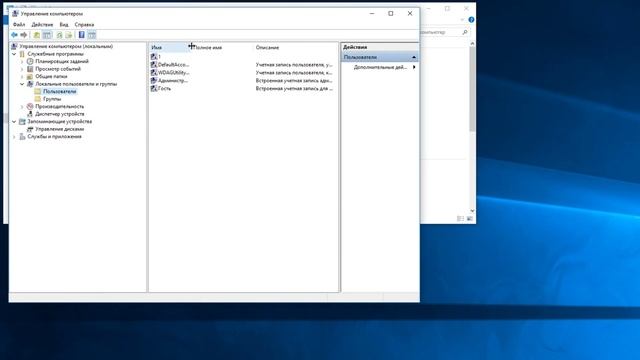Viewport: 640px width, 360px height.
Task: Click the Диспетчер устройств icon
Action: [30, 114]
